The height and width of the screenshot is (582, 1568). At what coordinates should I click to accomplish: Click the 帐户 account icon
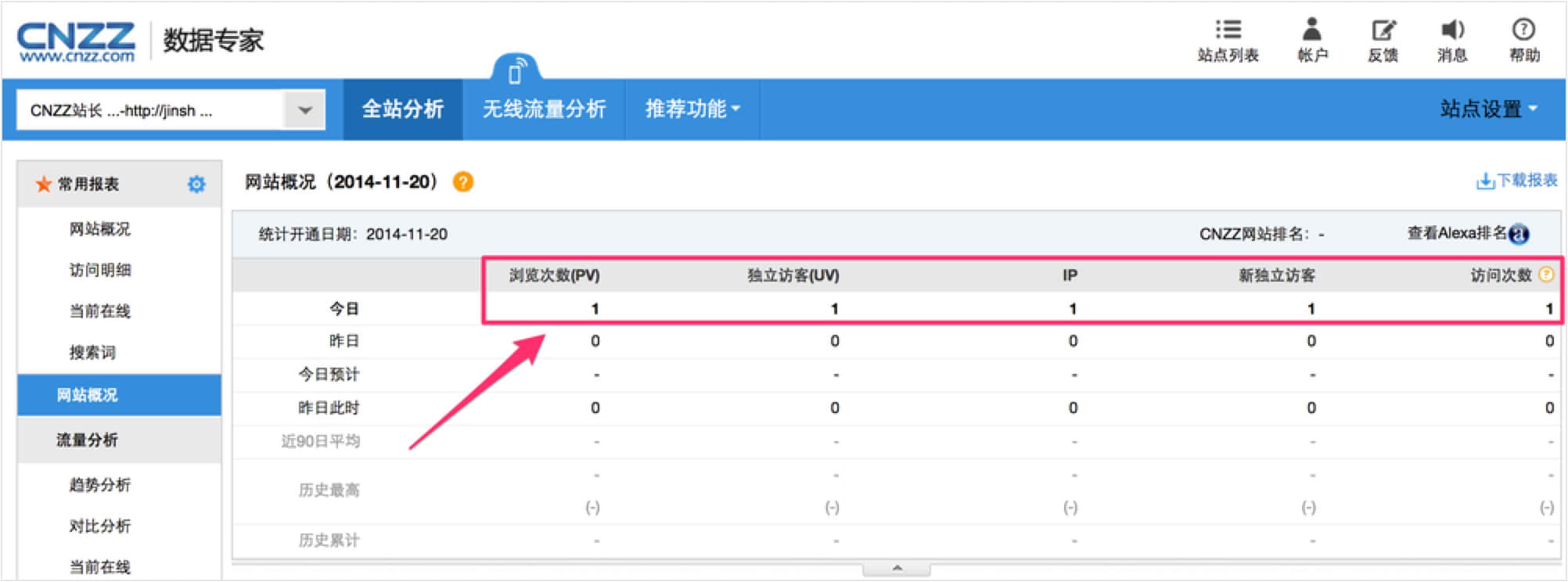1311,31
